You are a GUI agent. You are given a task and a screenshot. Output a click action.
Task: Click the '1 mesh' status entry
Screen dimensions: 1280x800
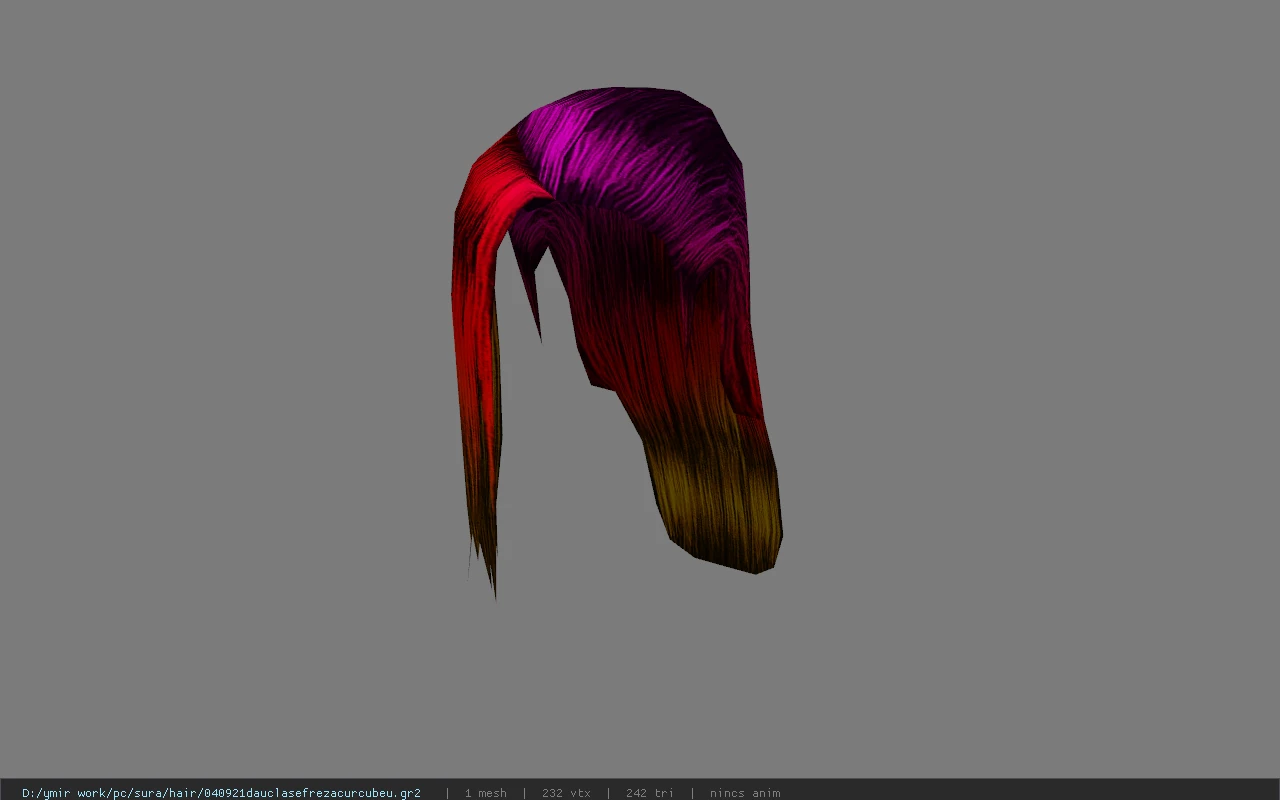pos(485,793)
